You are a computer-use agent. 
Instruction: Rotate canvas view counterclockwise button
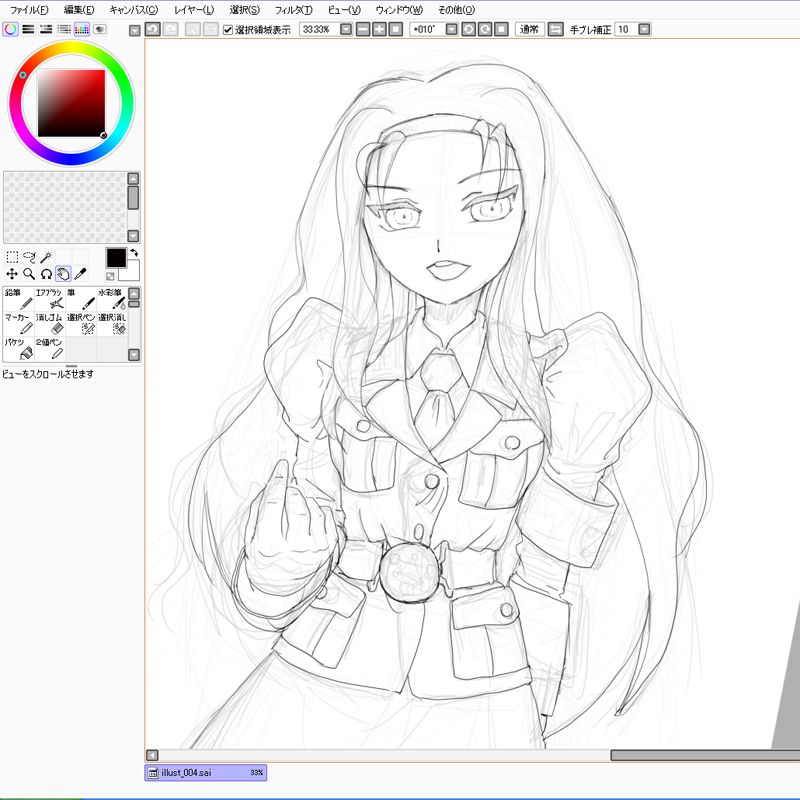(468, 29)
